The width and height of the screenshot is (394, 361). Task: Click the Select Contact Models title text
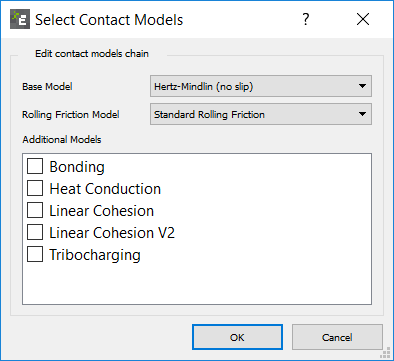tap(109, 20)
